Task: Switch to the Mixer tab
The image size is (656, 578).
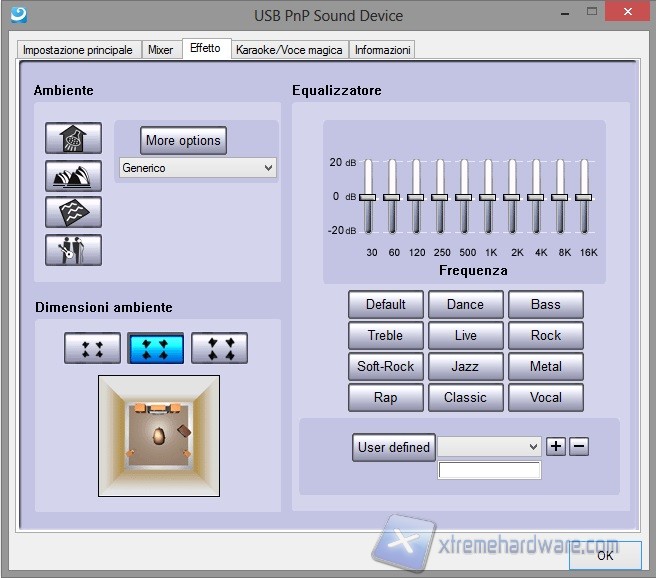Action: click(160, 50)
